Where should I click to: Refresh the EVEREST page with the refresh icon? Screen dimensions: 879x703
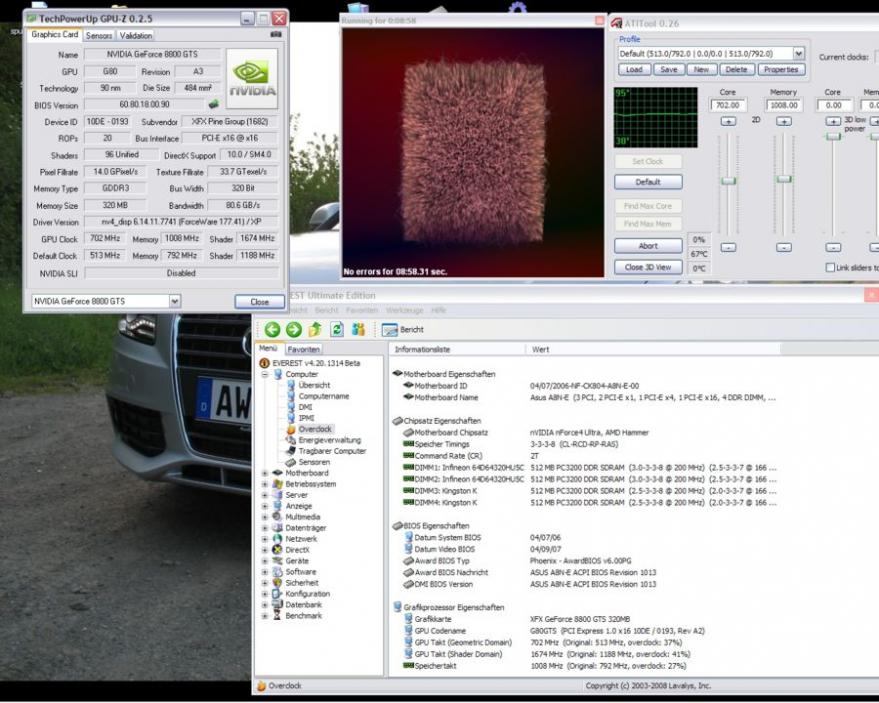coord(337,329)
